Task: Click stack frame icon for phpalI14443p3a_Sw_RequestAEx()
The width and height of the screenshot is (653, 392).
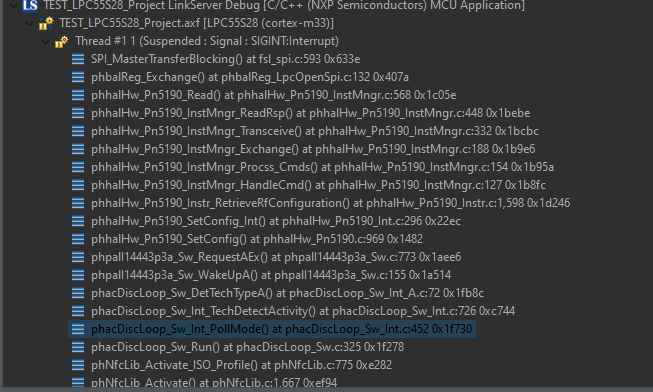Action: pyautogui.click(x=78, y=257)
